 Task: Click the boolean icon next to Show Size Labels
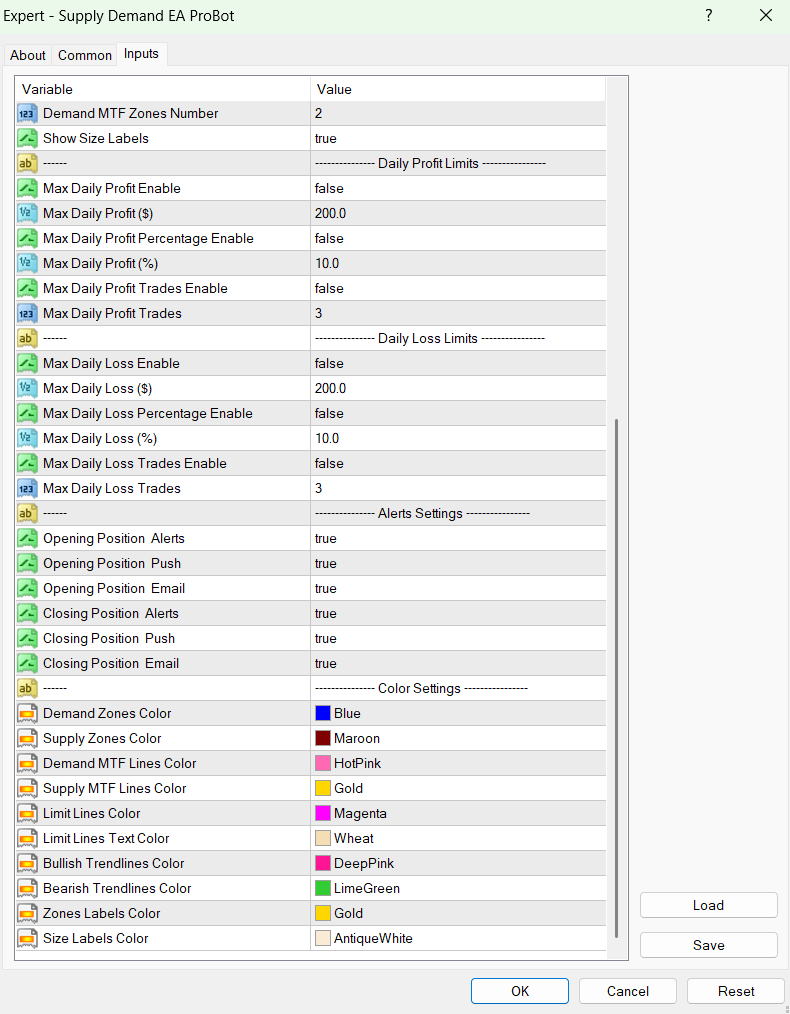[x=28, y=138]
